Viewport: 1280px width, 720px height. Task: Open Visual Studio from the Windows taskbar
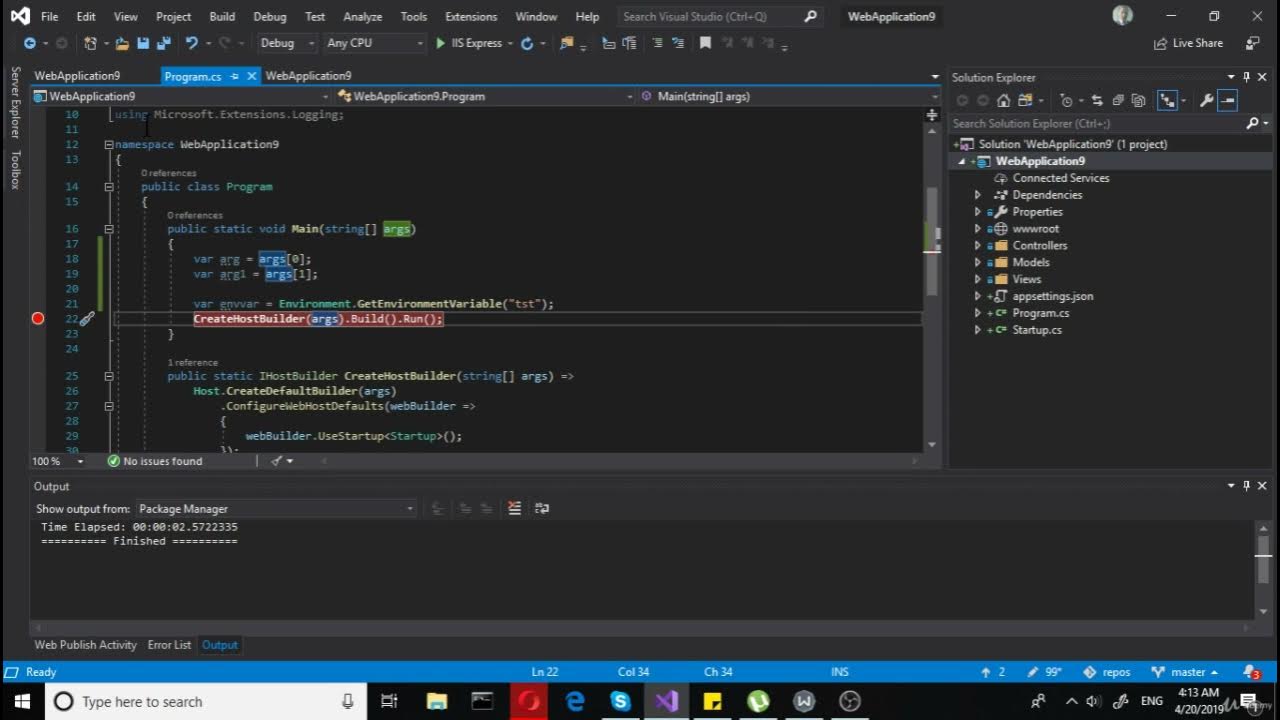(666, 701)
